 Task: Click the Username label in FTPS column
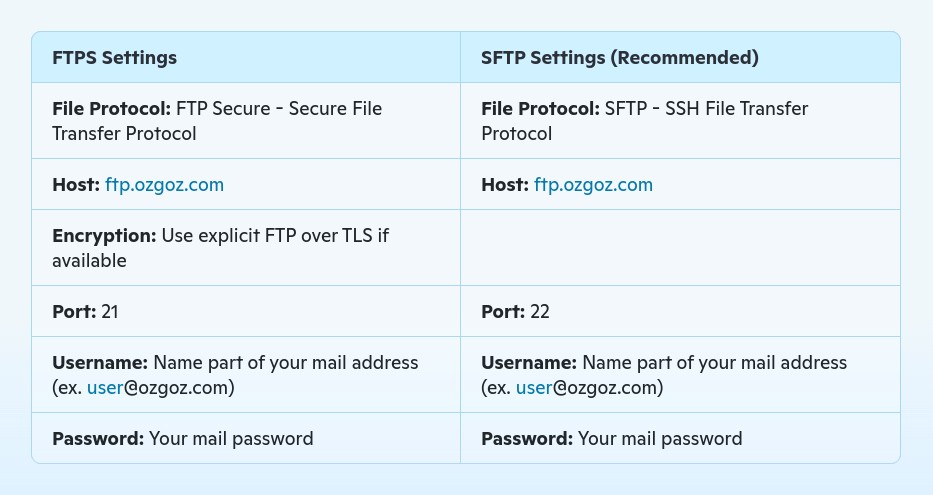(100, 363)
